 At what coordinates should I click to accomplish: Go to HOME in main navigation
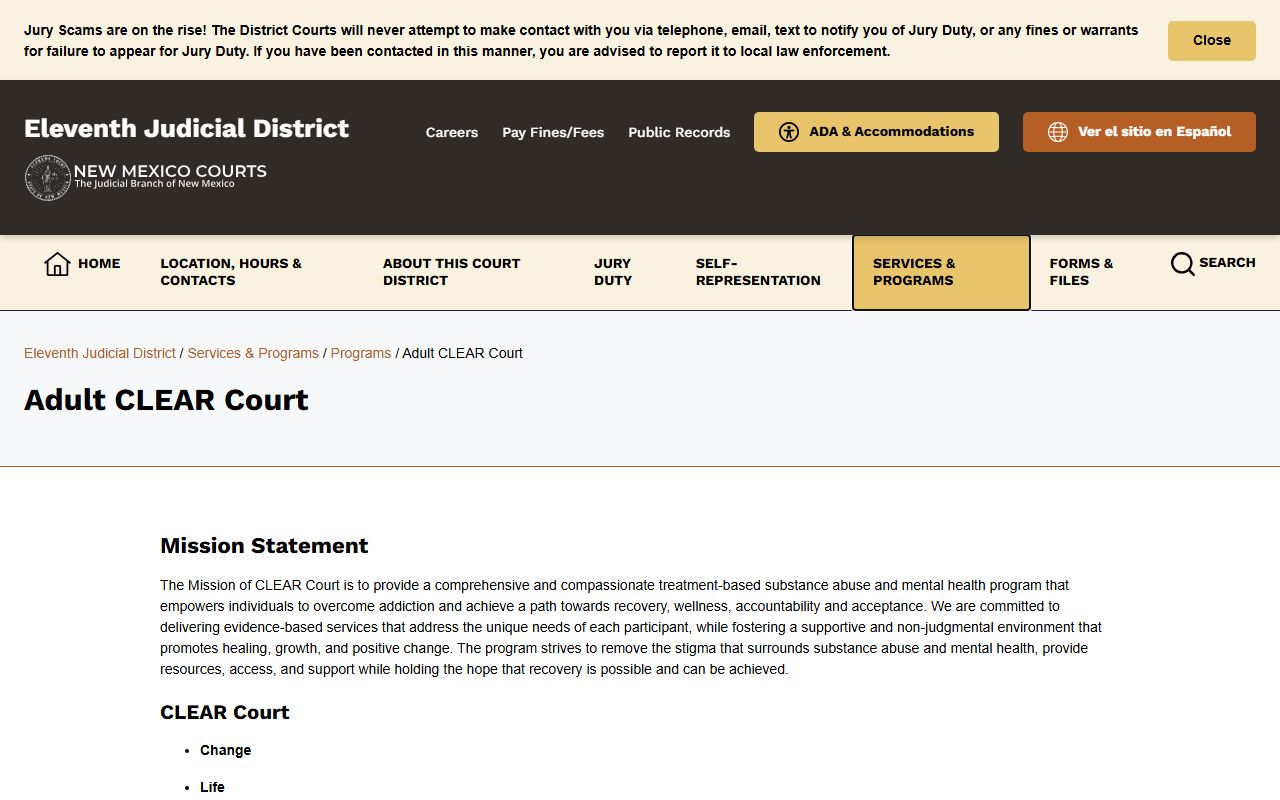(x=82, y=264)
